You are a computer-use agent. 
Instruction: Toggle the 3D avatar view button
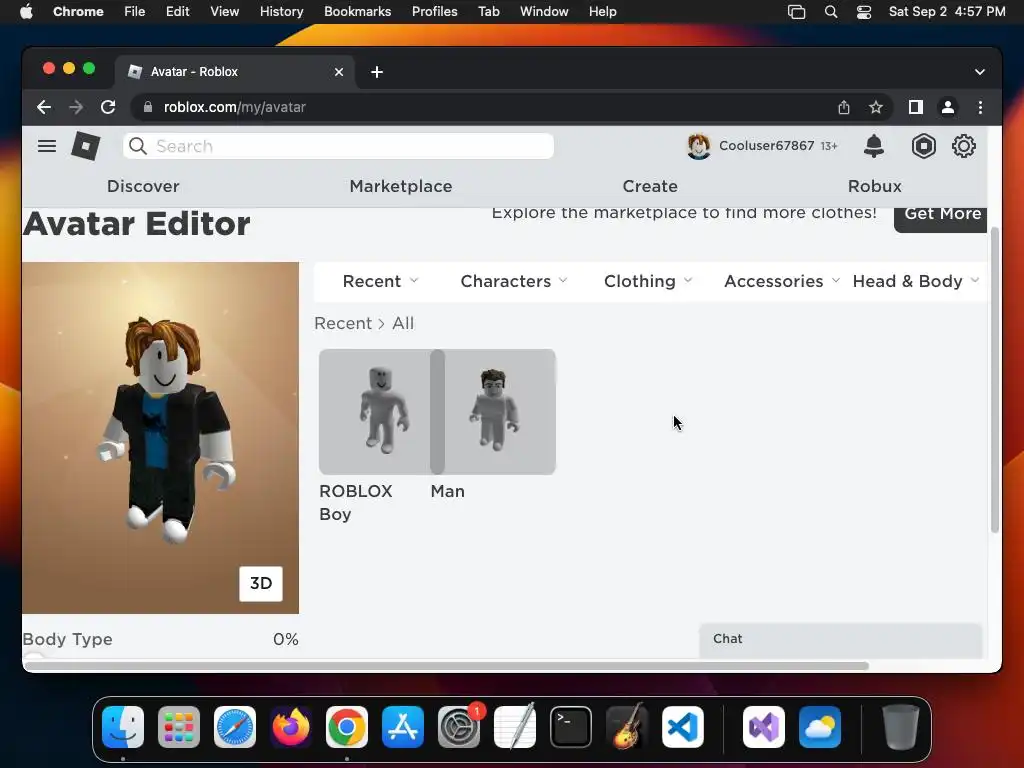pyautogui.click(x=261, y=583)
